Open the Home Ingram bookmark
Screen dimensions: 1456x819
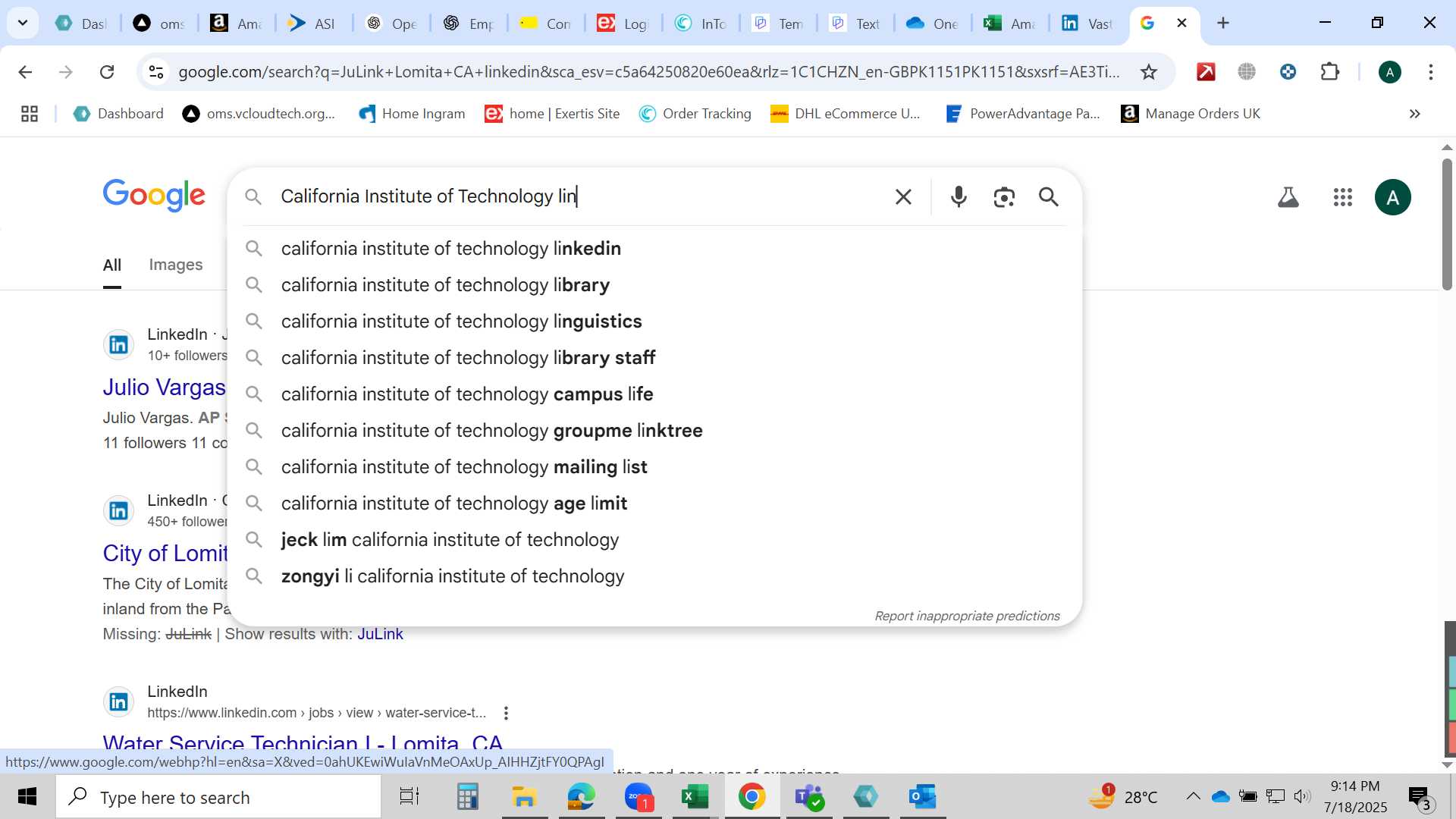[x=412, y=114]
